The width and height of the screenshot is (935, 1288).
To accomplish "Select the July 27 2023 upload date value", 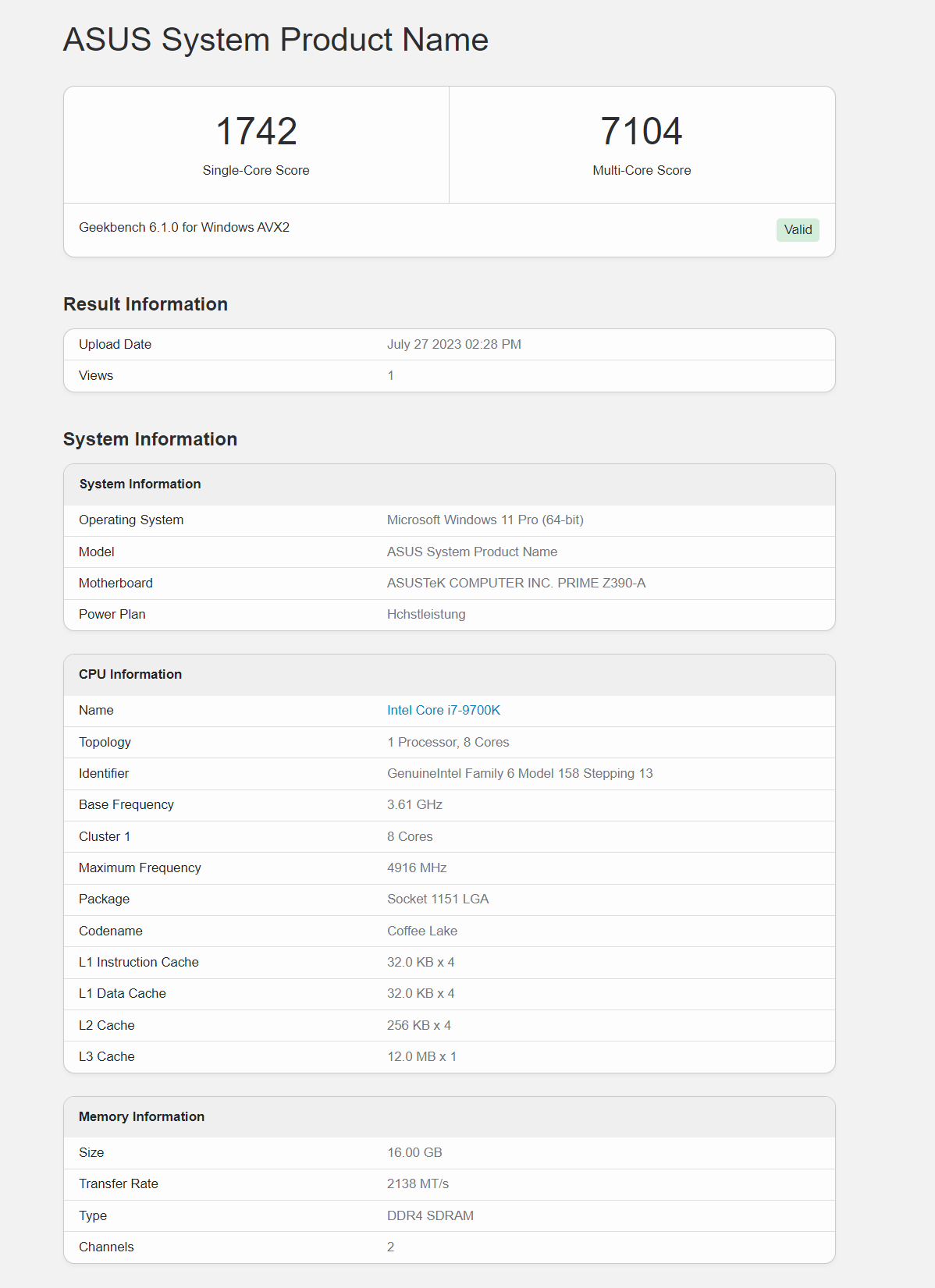I will (x=453, y=344).
